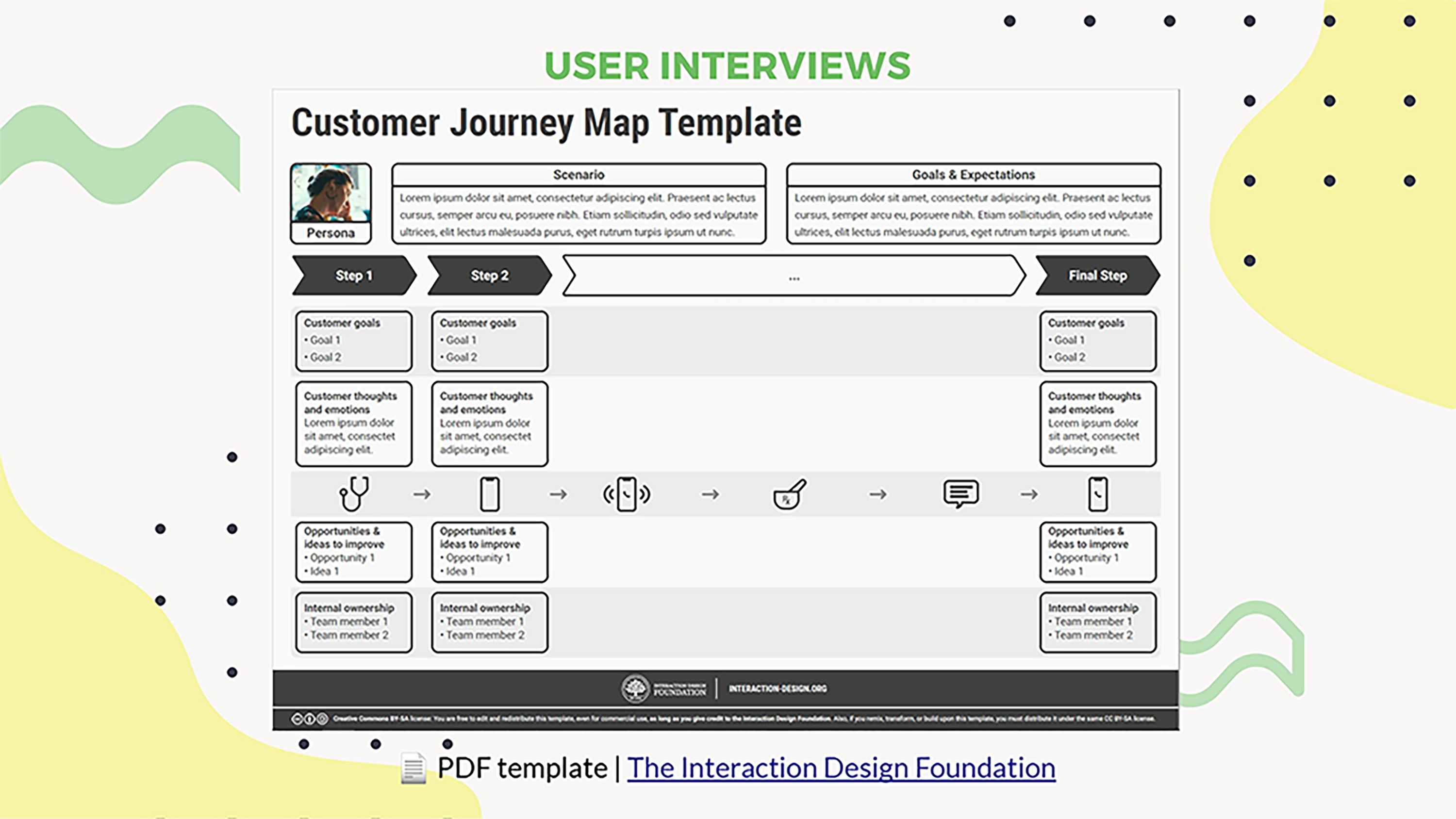Viewport: 1456px width, 819px height.
Task: Click Step 1 Customer goals box
Action: (x=354, y=341)
